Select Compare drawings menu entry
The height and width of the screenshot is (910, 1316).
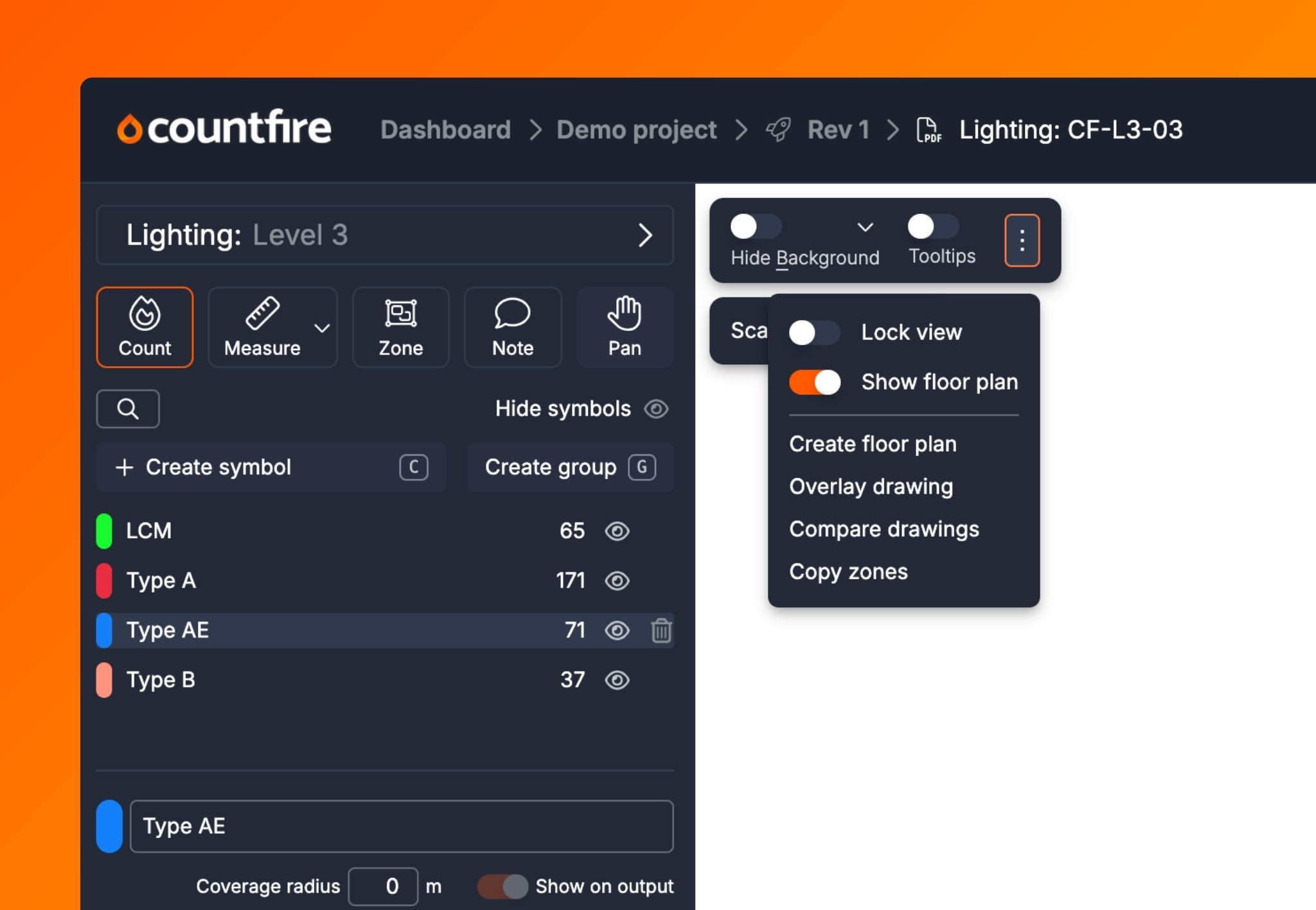click(884, 529)
